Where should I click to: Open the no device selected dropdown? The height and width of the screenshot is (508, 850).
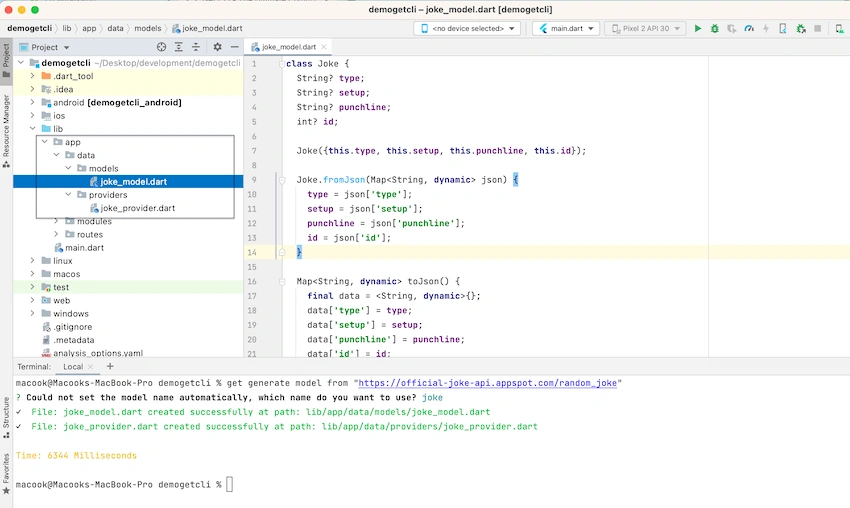click(467, 28)
